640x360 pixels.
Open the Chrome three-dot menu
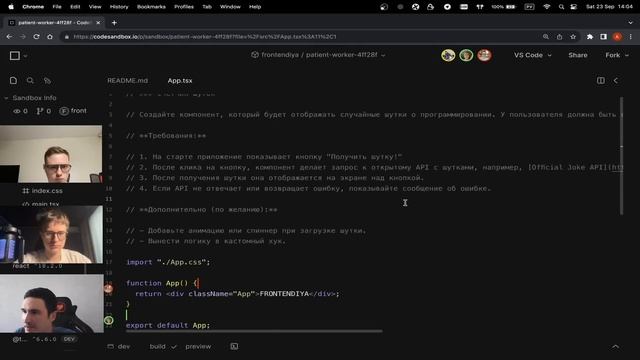(631, 37)
